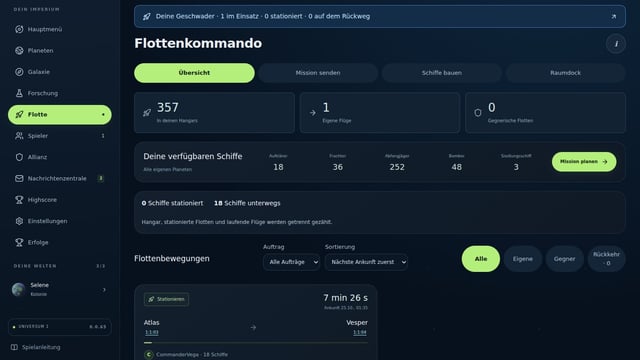Filter movements by Eigene

coord(523,259)
